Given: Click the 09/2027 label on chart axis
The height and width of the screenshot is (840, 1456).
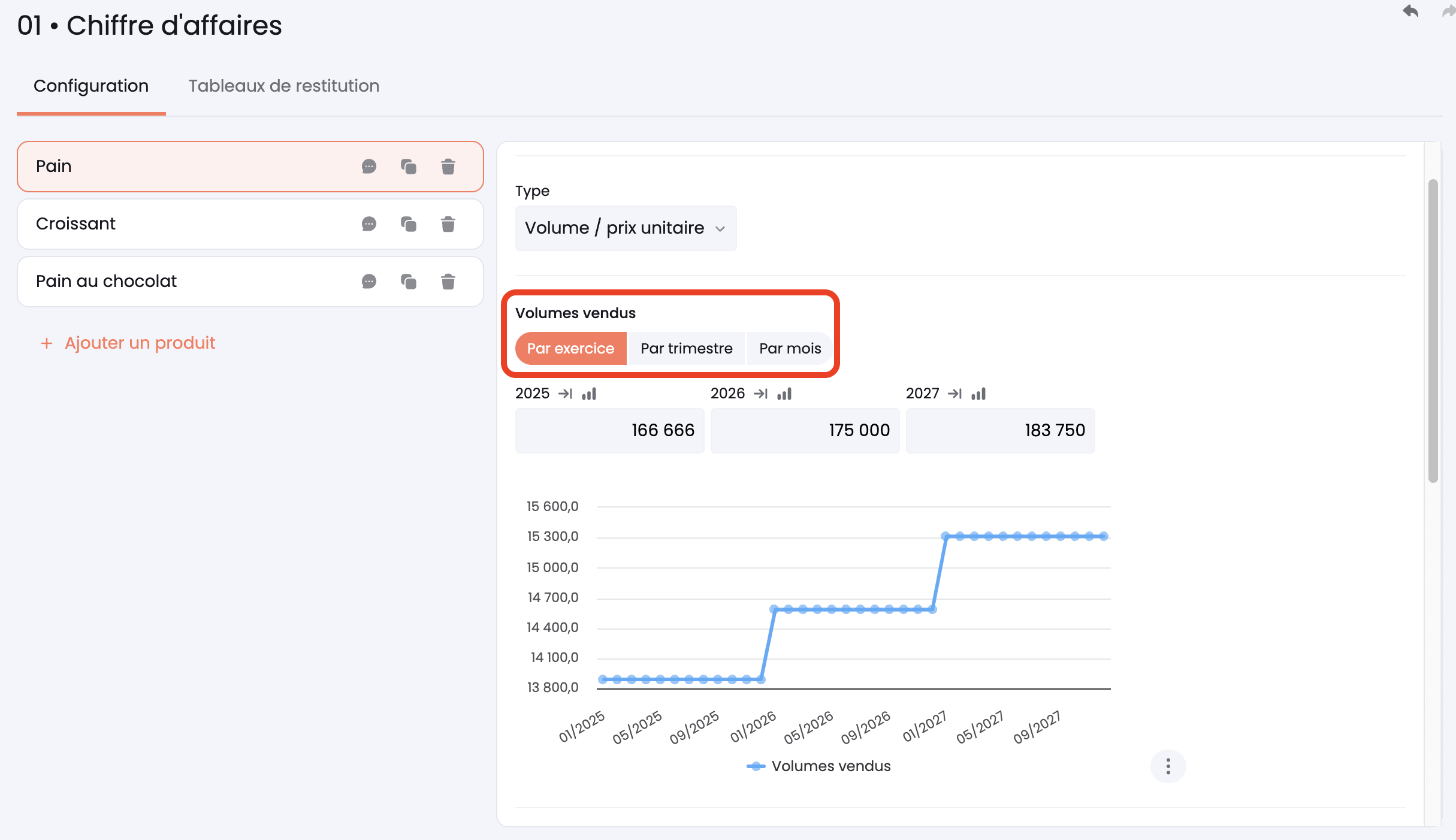Looking at the screenshot, I should [x=1037, y=727].
